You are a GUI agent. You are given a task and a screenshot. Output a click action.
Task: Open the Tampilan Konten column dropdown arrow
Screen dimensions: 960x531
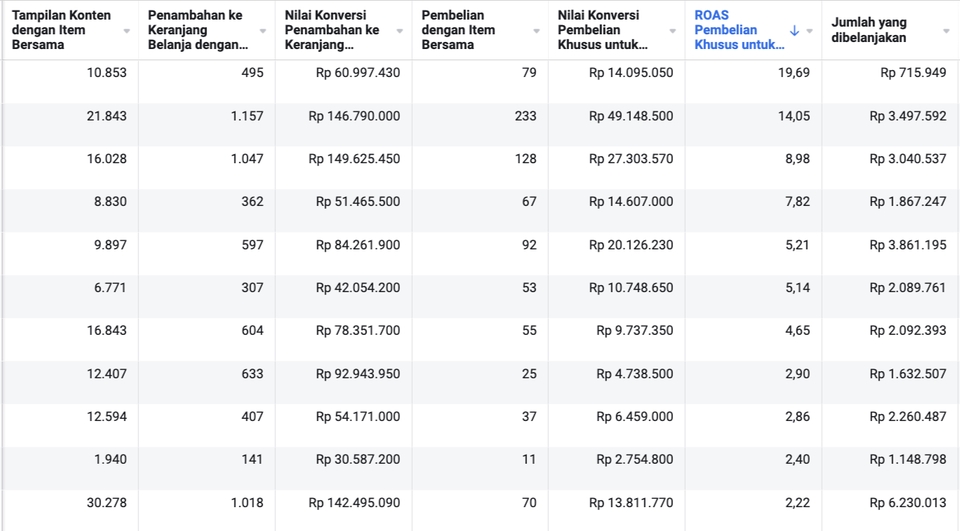[x=127, y=31]
